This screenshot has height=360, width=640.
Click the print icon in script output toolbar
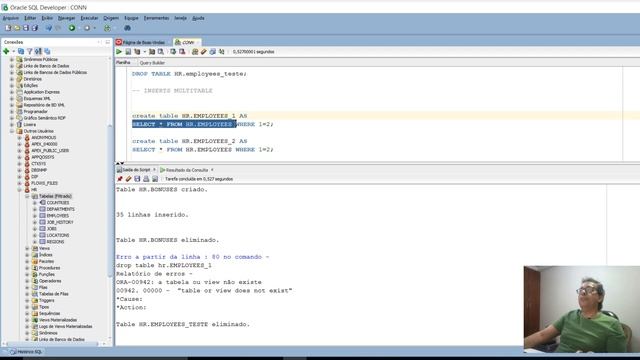[147, 179]
